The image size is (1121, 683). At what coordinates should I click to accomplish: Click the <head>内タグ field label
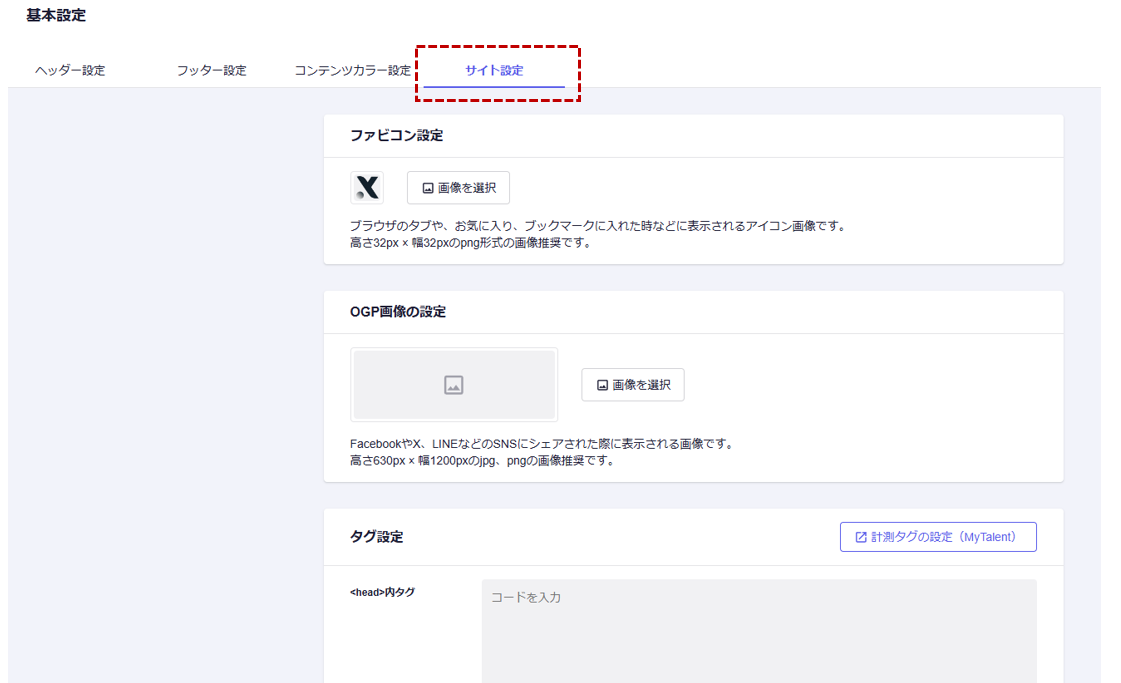point(382,592)
